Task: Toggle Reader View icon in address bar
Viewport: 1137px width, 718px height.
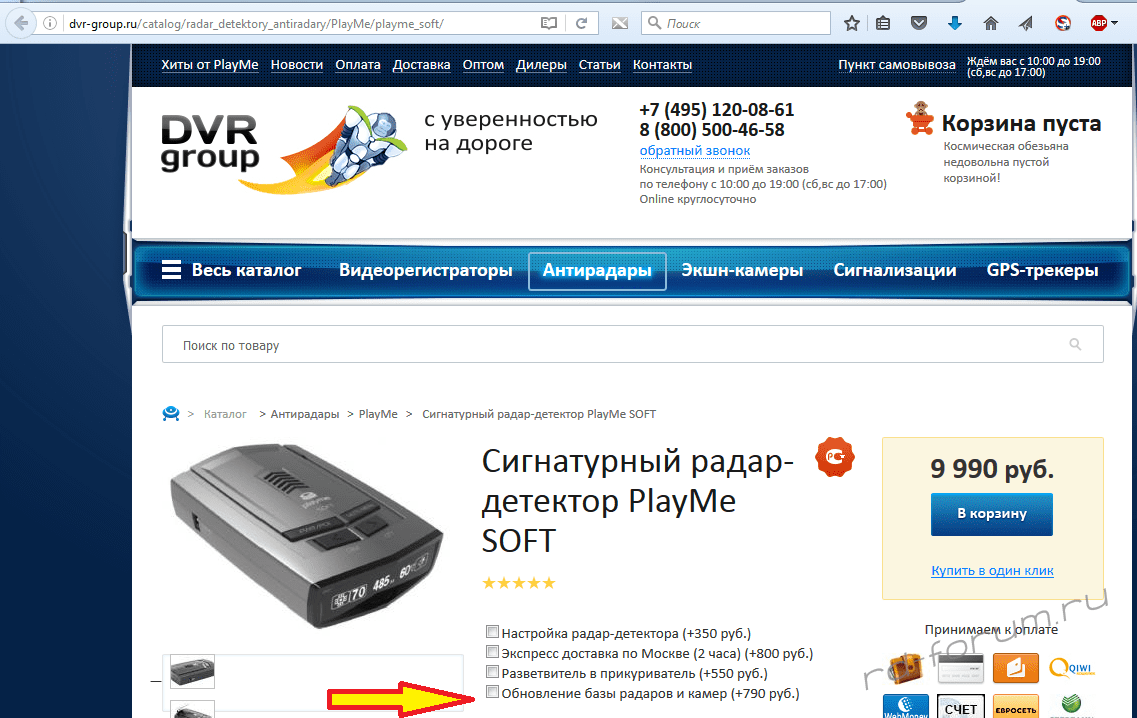Action: (x=547, y=22)
